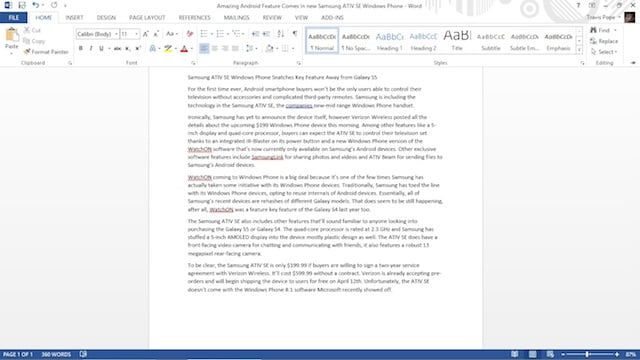
Task: Apply the Heading 1 style
Action: (x=389, y=40)
